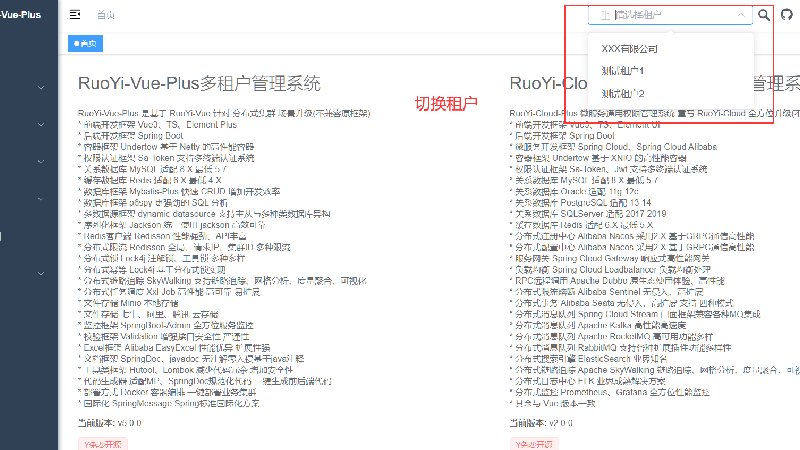Click the "SpringMessage" internationalization line

tap(168, 404)
